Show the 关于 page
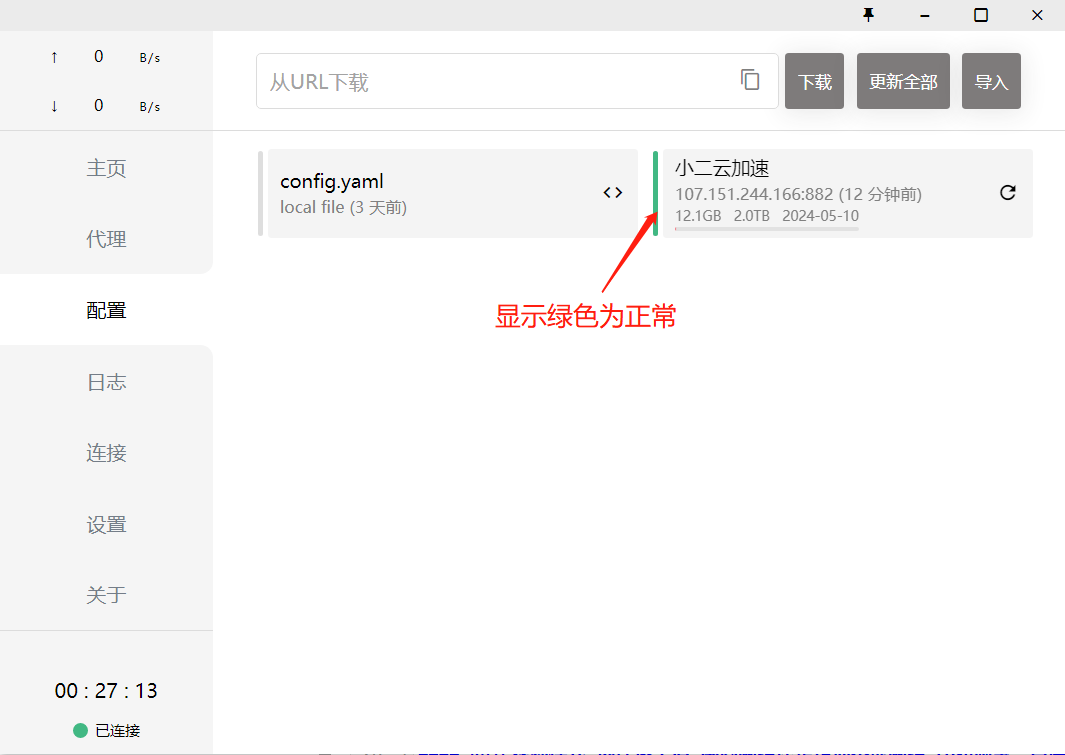Screen dimensions: 1065x755 (x=106, y=595)
